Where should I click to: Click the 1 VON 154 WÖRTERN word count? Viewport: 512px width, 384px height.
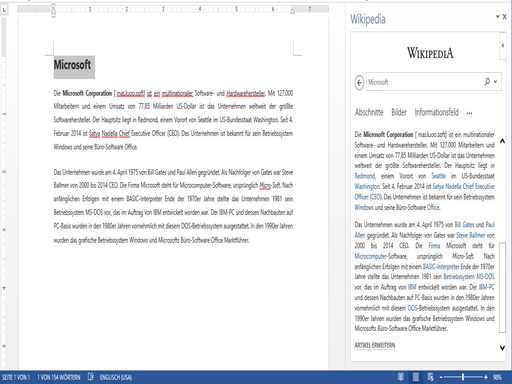(59, 377)
